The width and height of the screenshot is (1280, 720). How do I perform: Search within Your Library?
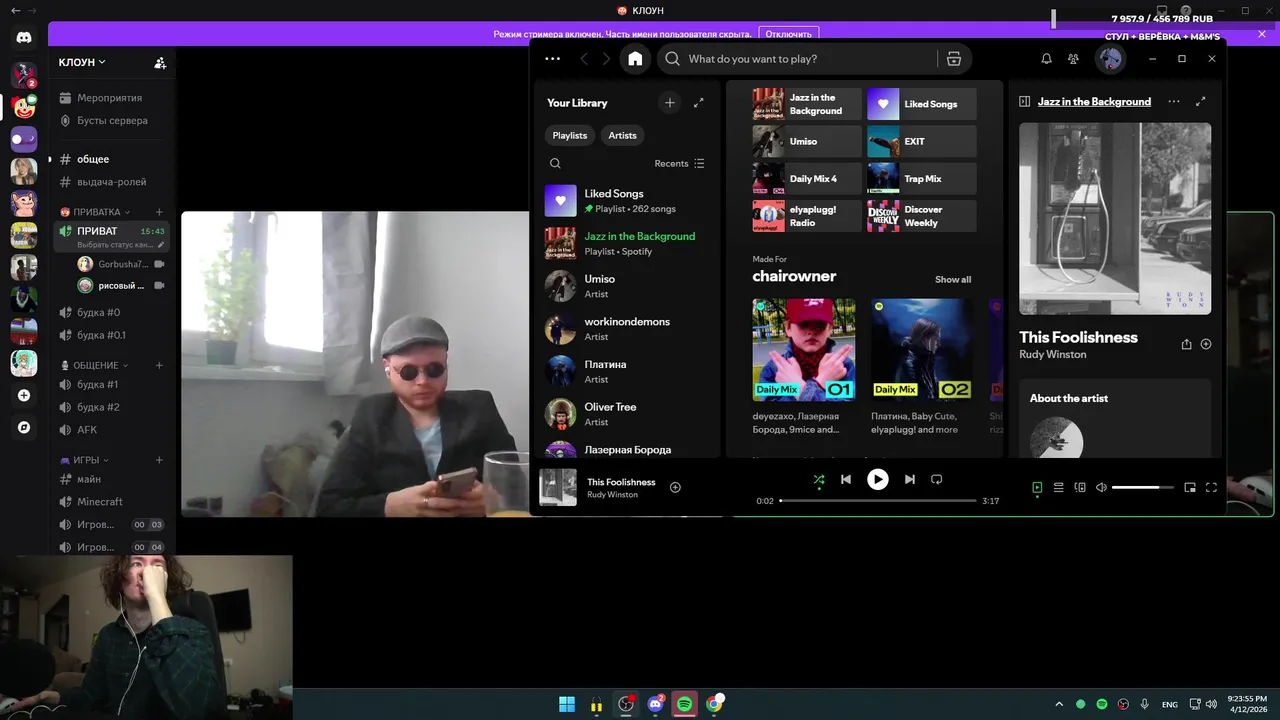pyautogui.click(x=555, y=163)
